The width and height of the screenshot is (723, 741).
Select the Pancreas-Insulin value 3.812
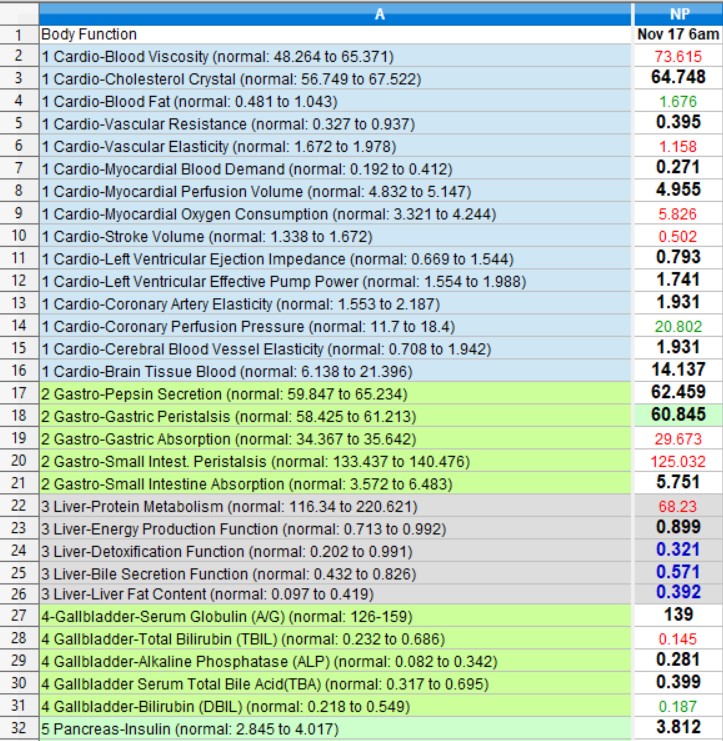(x=677, y=728)
